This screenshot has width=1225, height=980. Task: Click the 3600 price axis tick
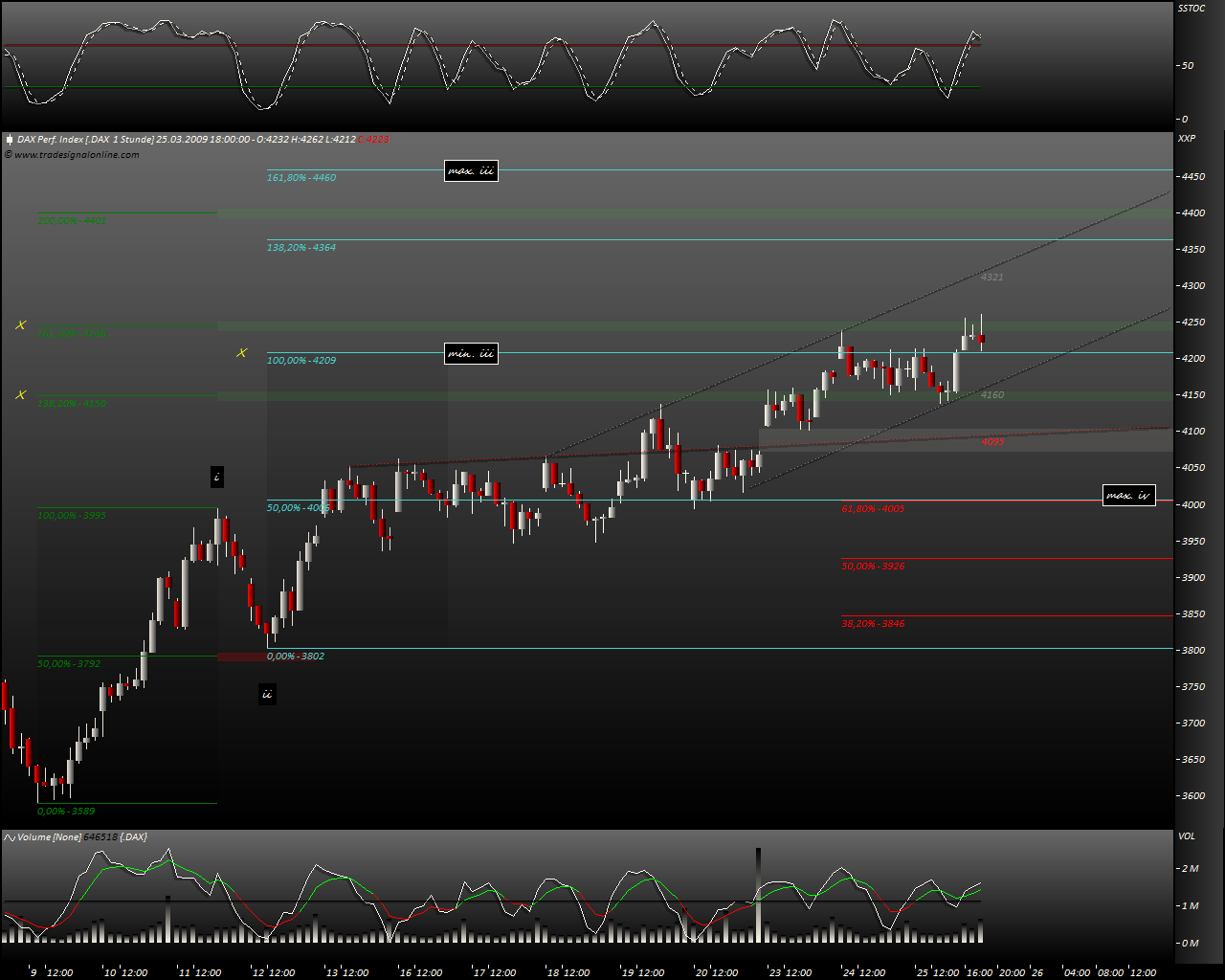click(1192, 795)
